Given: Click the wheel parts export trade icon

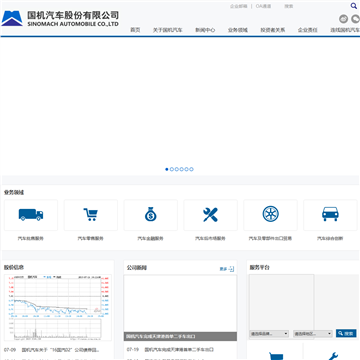Looking at the screenshot, I should click(270, 214).
